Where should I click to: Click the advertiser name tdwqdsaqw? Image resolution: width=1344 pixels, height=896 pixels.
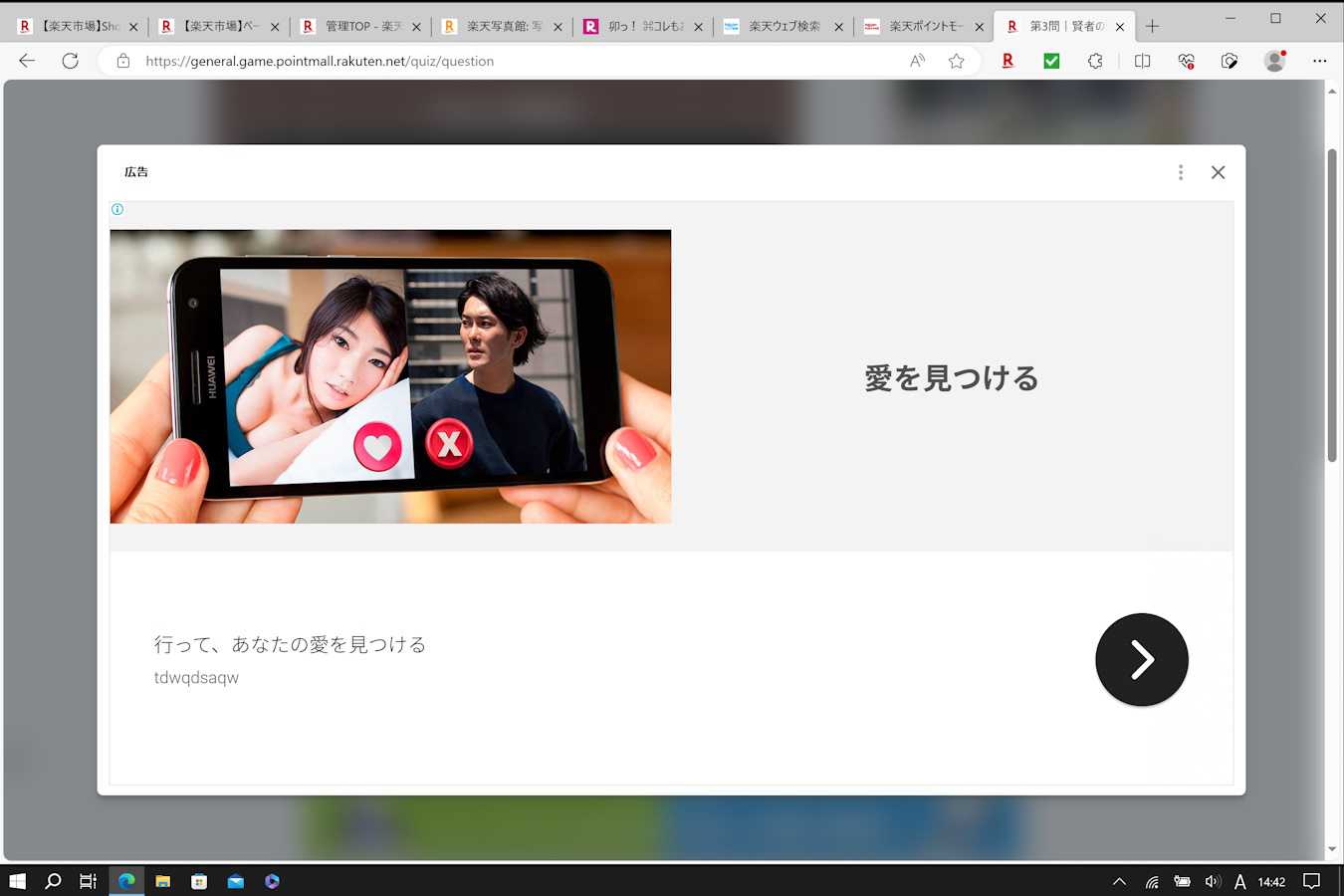(196, 678)
